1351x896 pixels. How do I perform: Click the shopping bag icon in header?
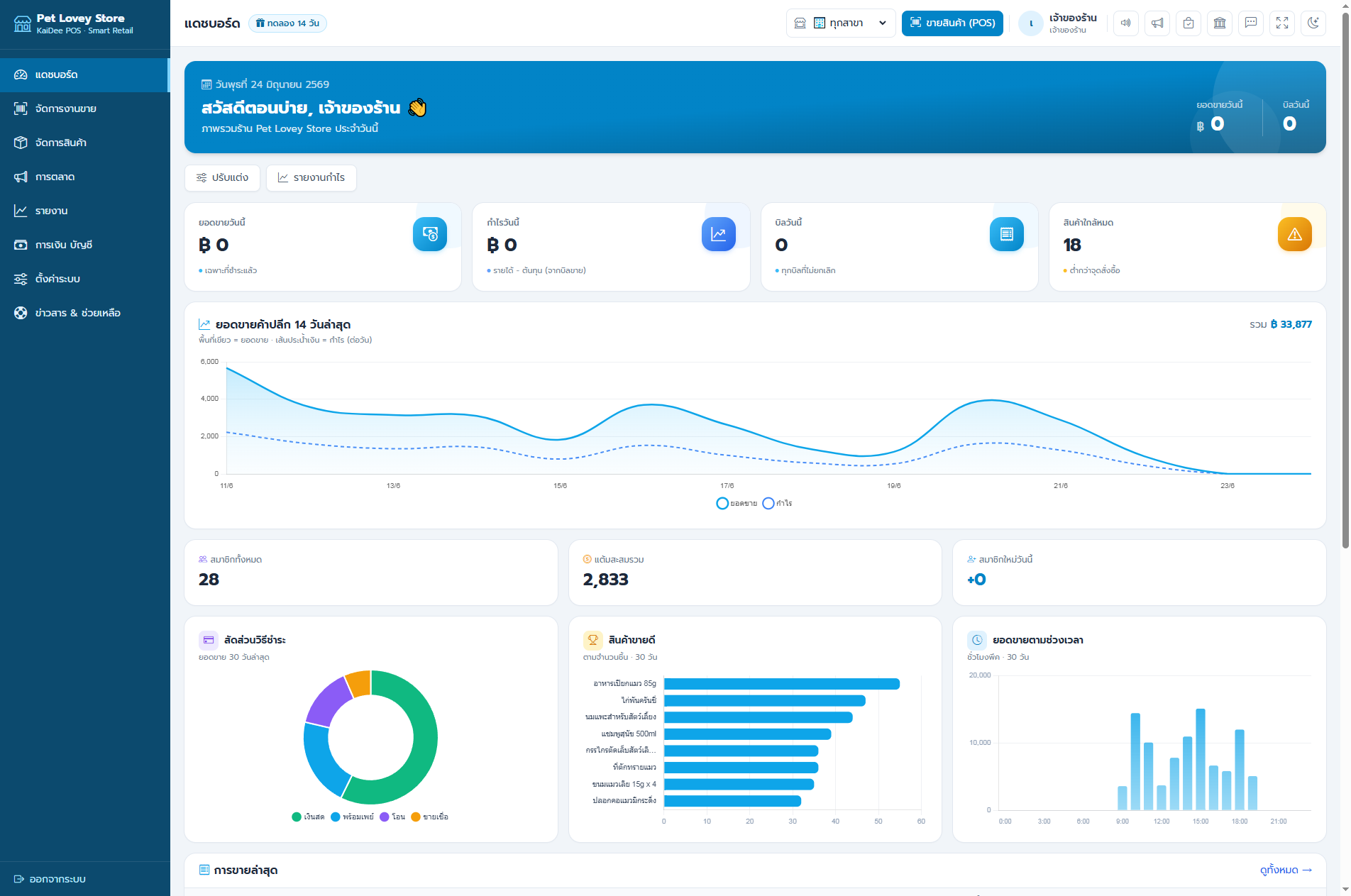pos(1189,23)
